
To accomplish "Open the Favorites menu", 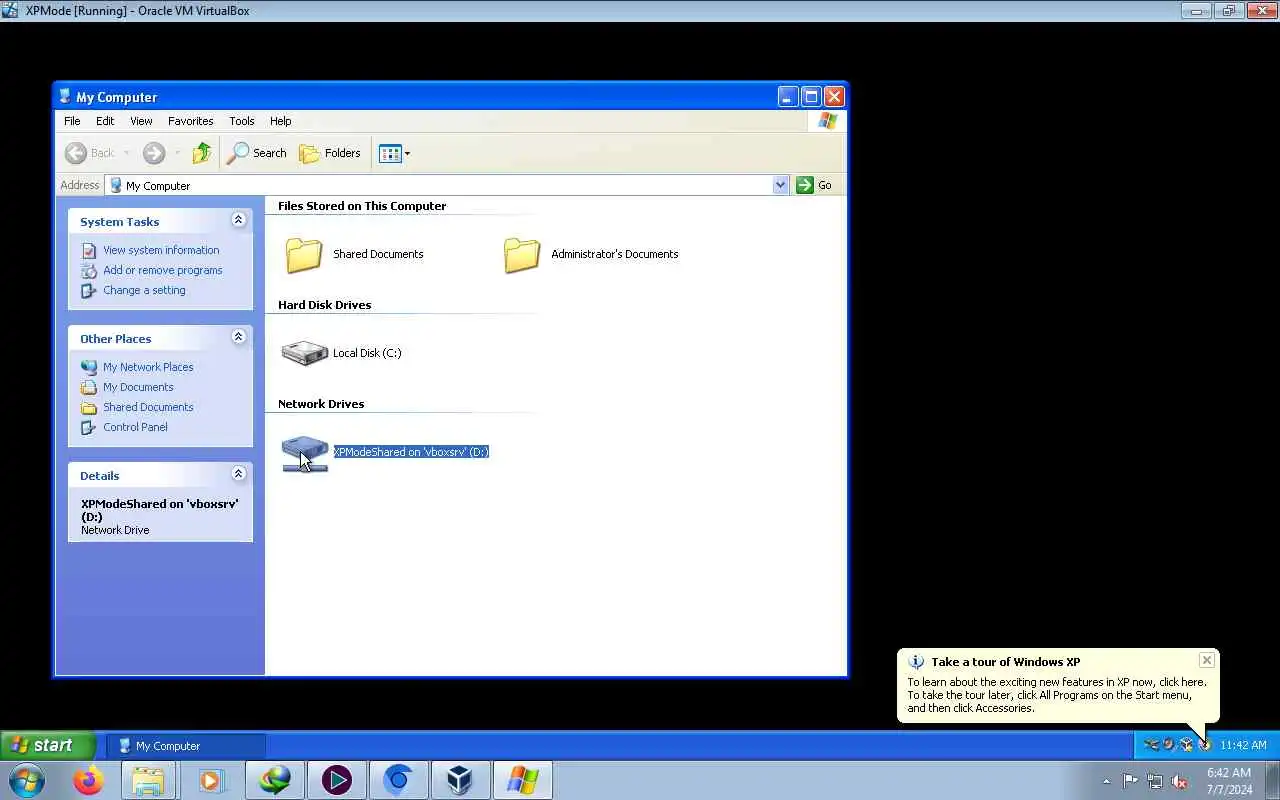I will pos(190,121).
